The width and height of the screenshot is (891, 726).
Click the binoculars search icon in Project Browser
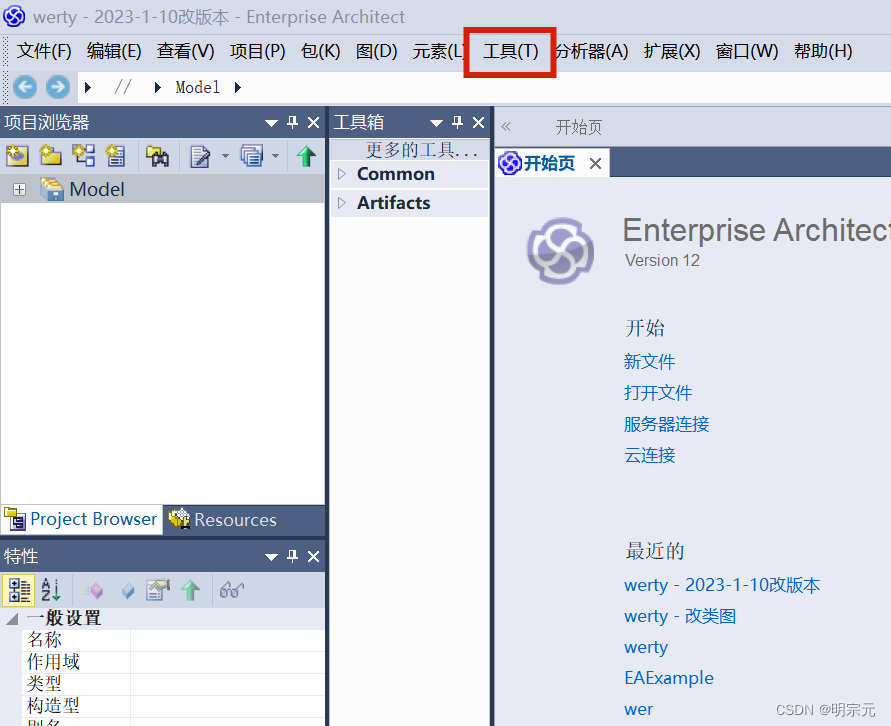click(x=157, y=156)
